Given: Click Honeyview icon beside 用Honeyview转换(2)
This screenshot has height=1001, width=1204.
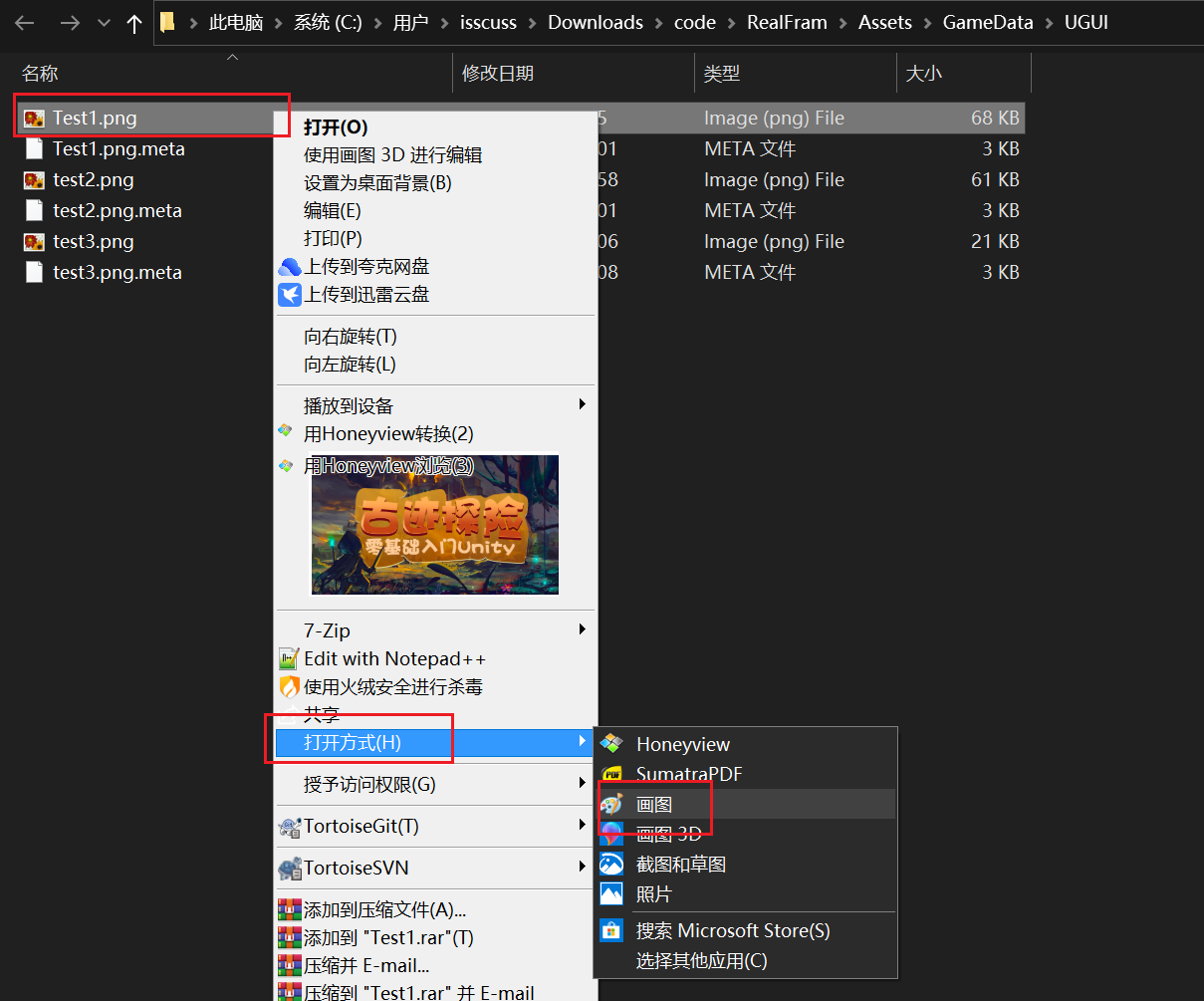Looking at the screenshot, I should click(x=286, y=431).
